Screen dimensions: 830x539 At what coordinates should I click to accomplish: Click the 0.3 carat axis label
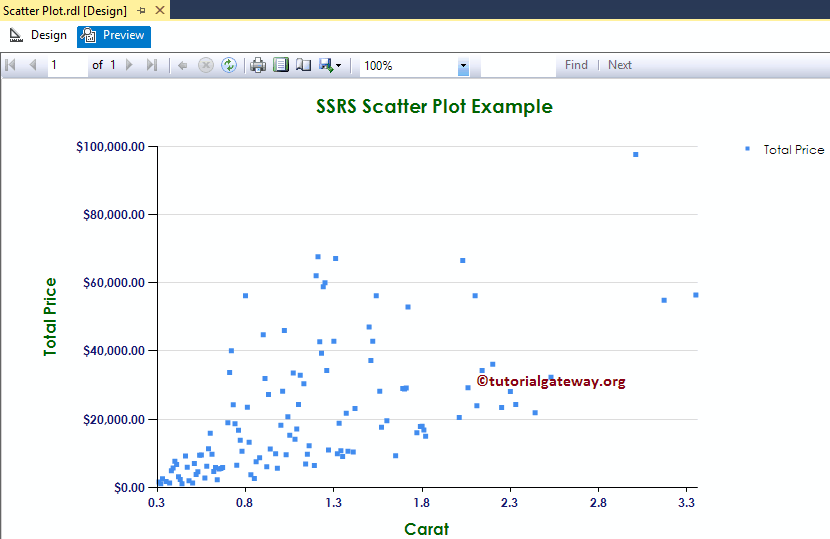click(156, 502)
